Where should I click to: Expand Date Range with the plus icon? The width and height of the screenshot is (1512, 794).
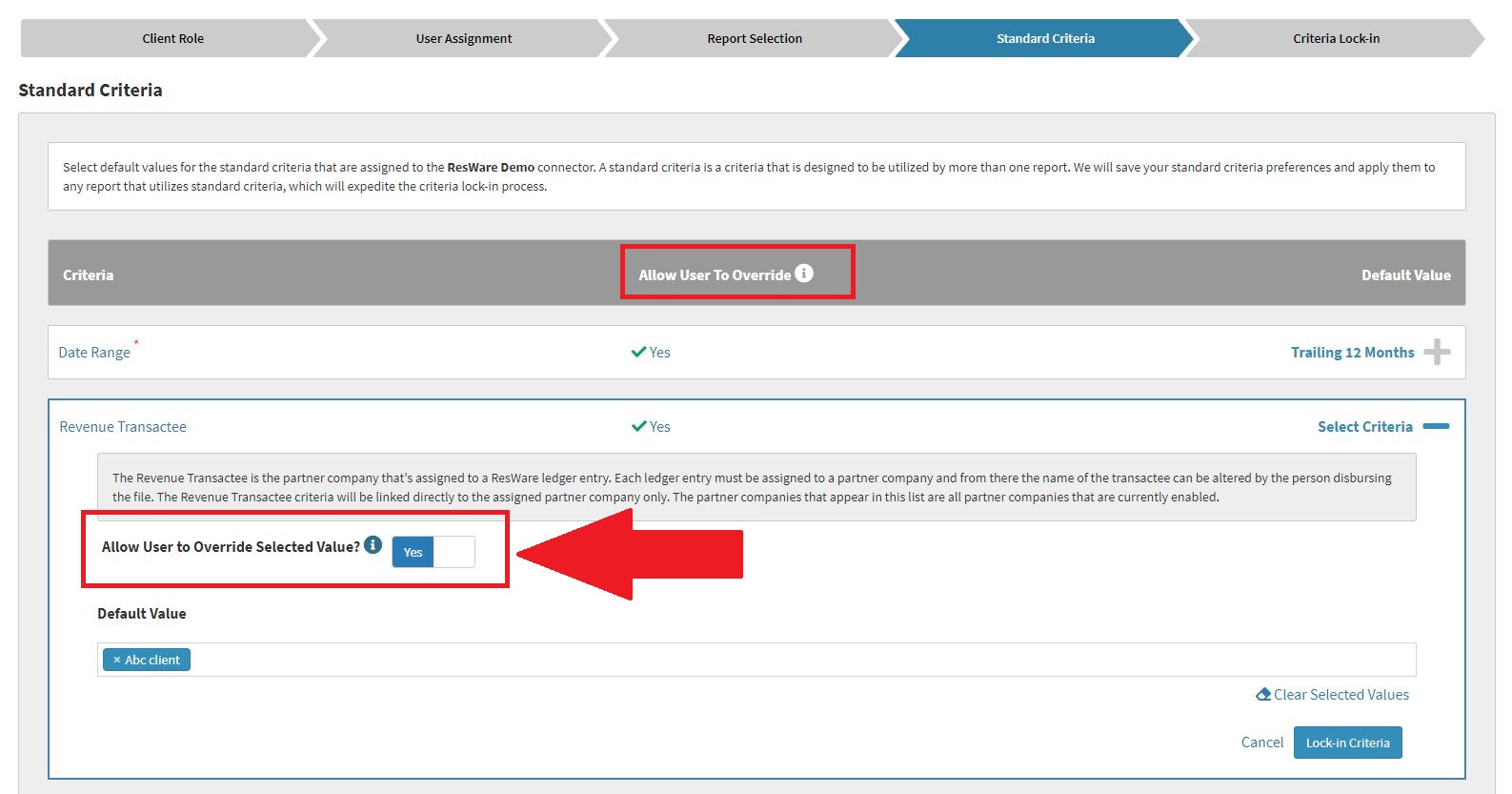1436,352
